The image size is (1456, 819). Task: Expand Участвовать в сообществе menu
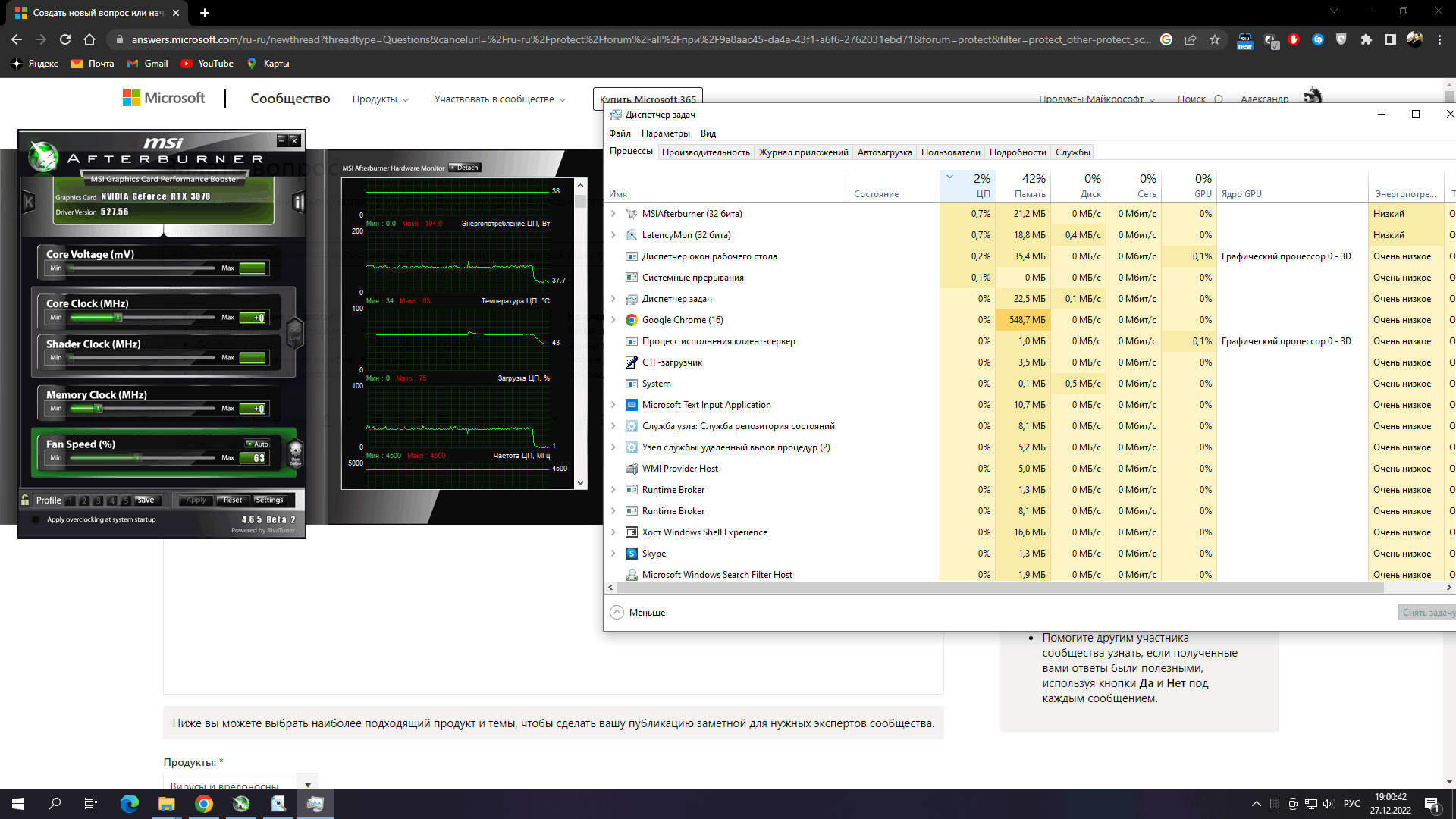tap(500, 99)
